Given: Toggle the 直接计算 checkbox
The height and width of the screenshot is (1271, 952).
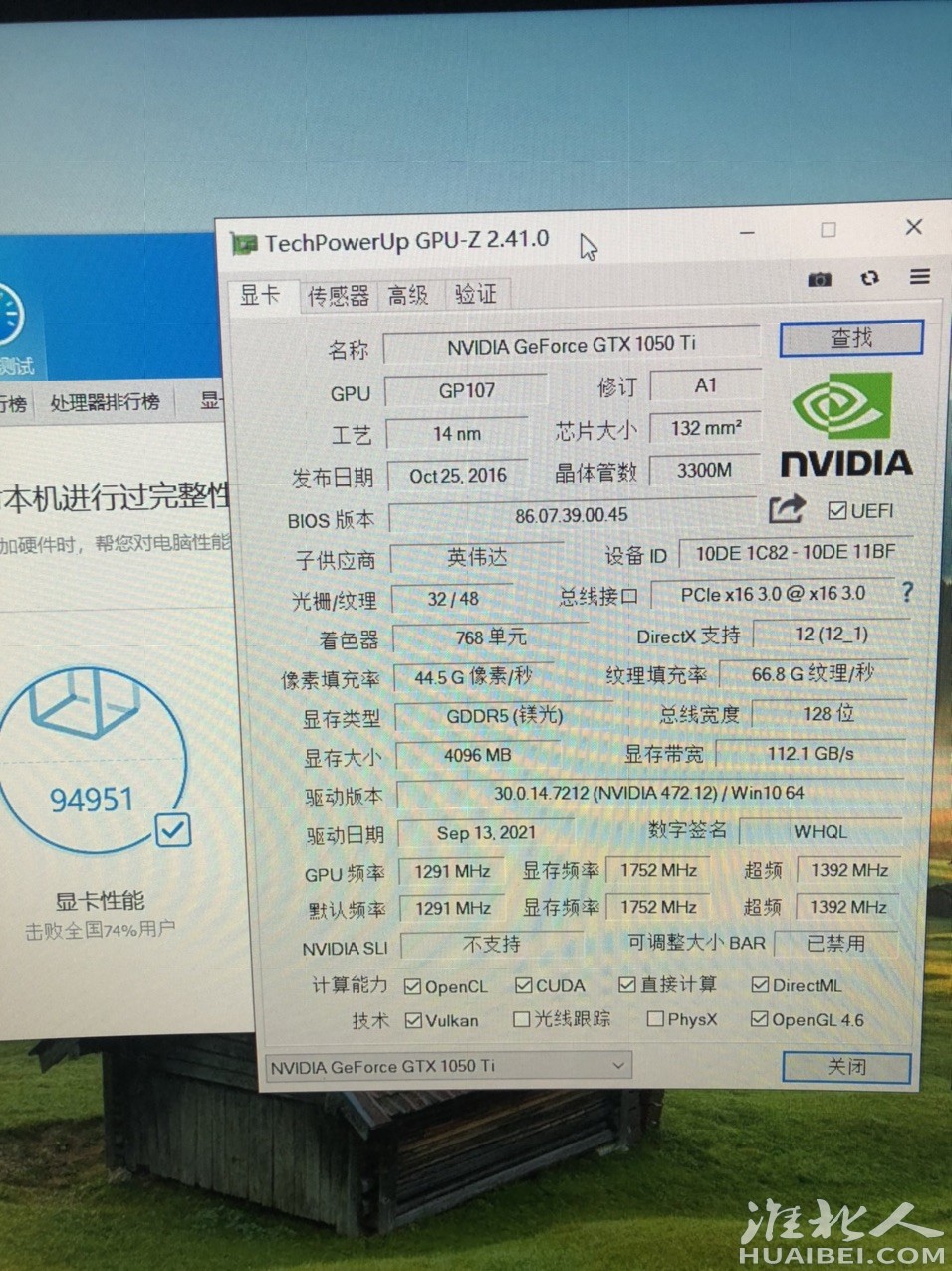Looking at the screenshot, I should [626, 984].
